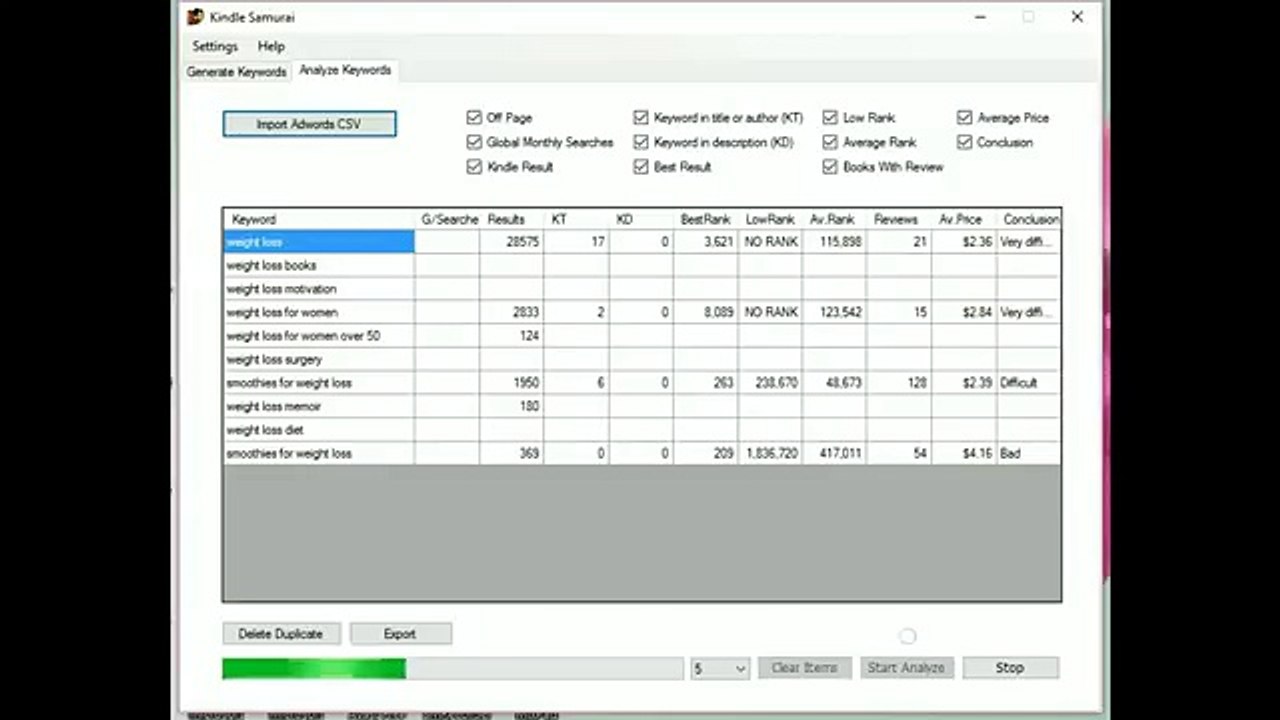This screenshot has height=720, width=1280.
Task: Click the Start Analyze button
Action: point(907,668)
